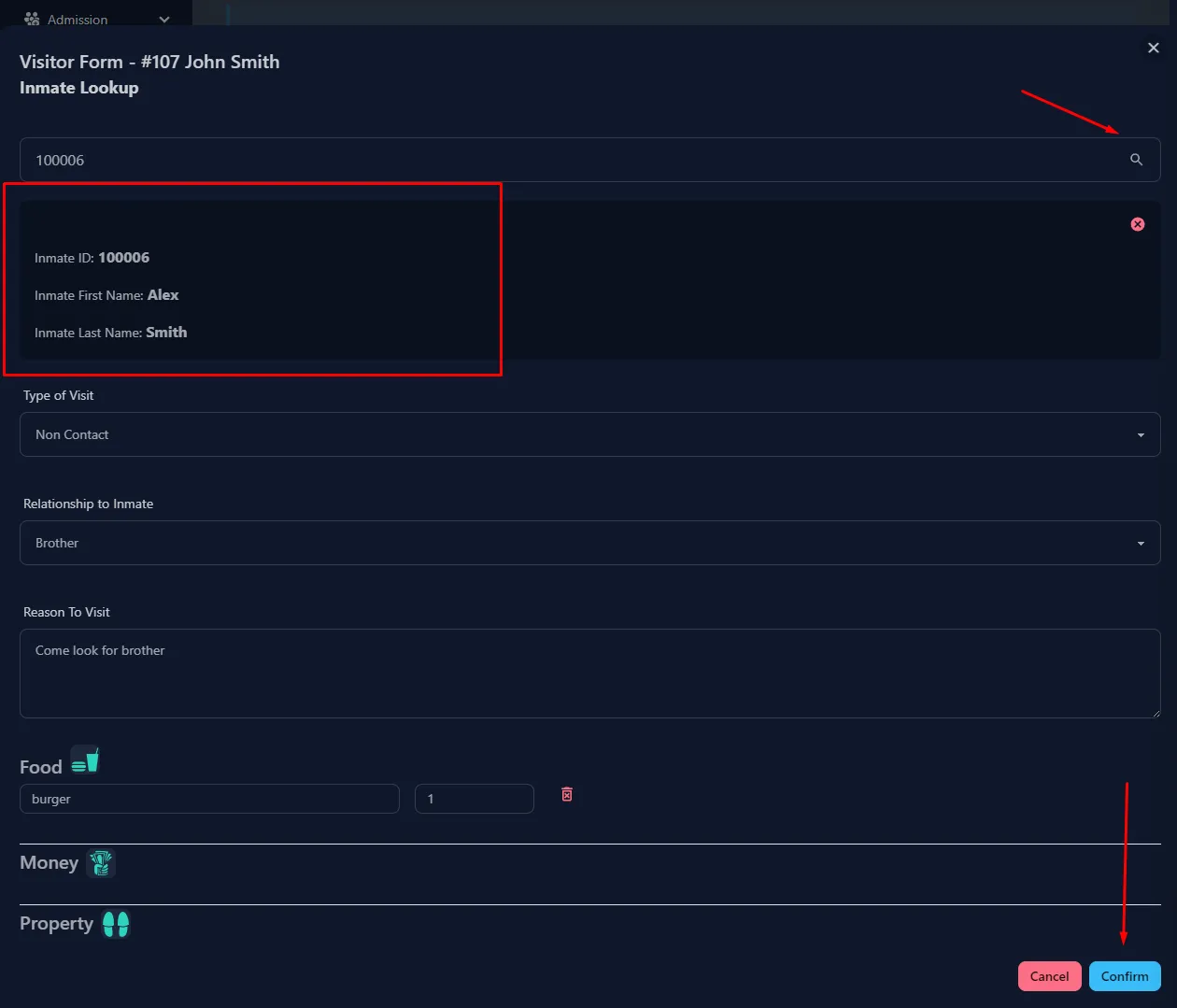Click the Reason To Visit resize handle

point(1156,713)
